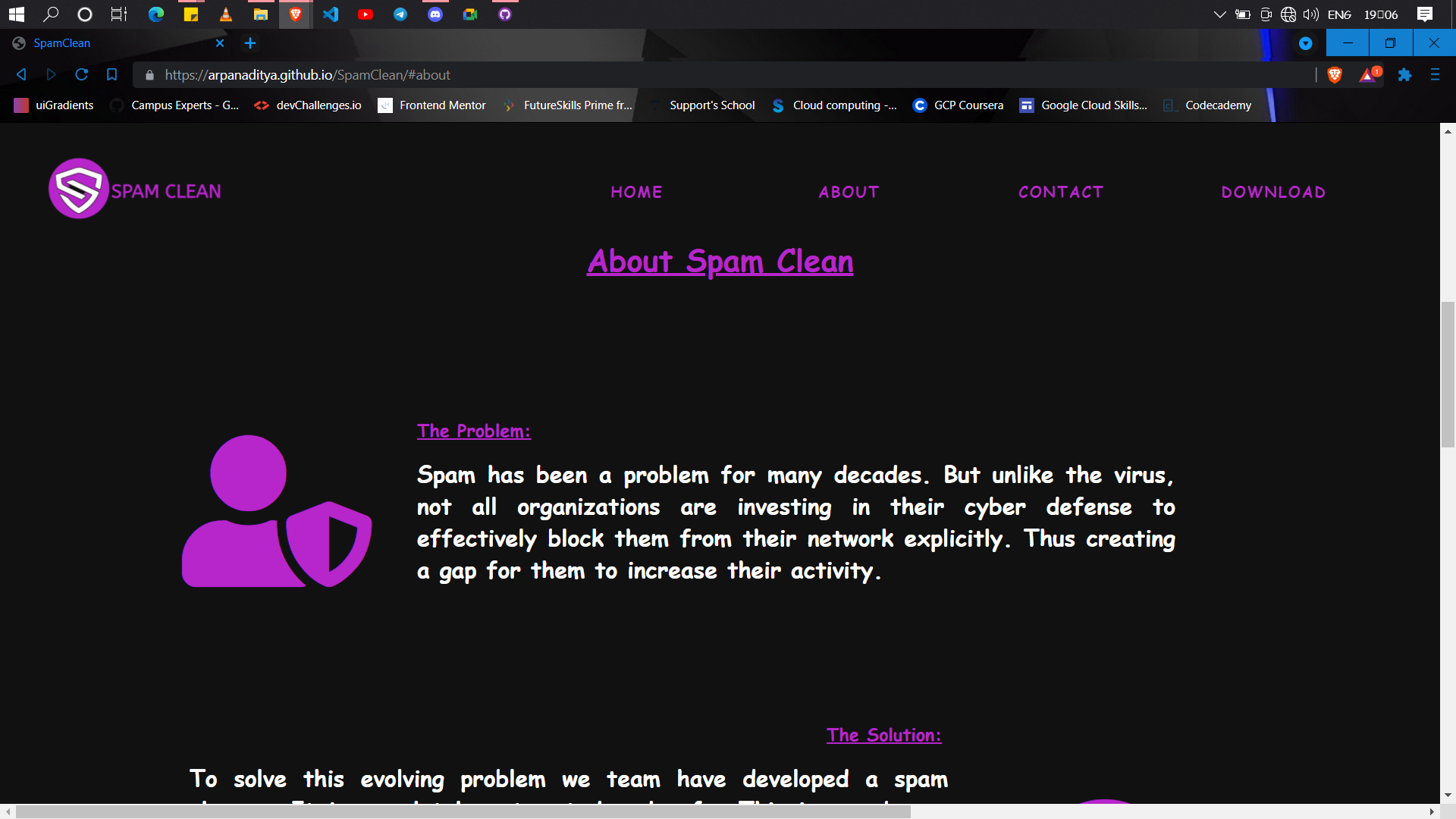1456x819 pixels.
Task: Open Visual Studio Code from taskbar
Action: coord(331,14)
